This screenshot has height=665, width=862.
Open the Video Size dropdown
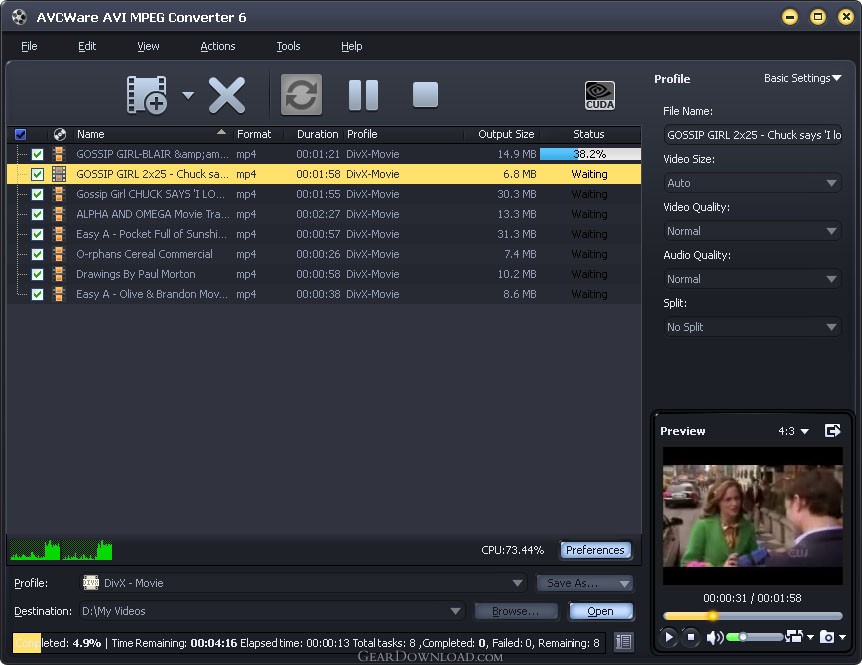[x=752, y=183]
